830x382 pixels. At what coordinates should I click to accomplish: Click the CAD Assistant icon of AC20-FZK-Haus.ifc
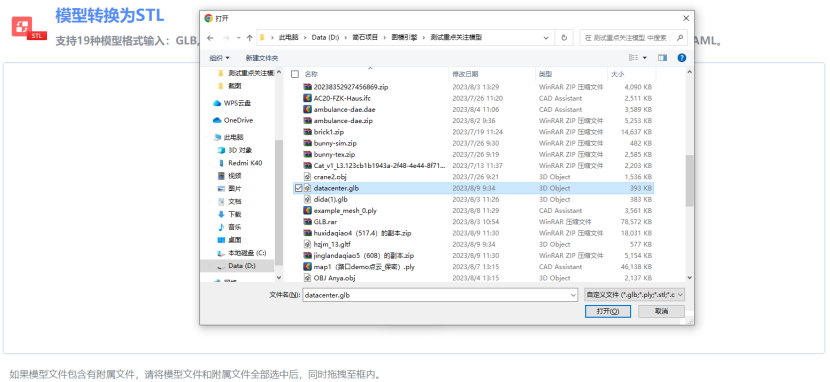(307, 98)
